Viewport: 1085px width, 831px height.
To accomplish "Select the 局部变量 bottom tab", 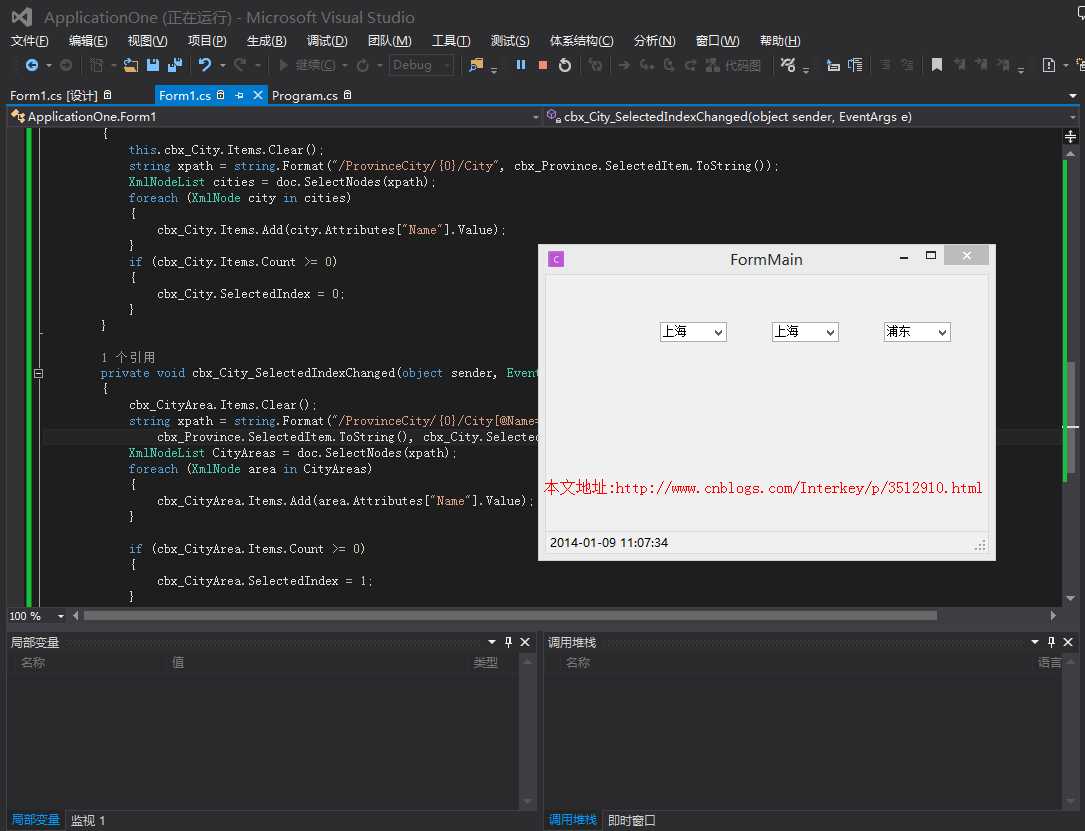I will pos(35,820).
